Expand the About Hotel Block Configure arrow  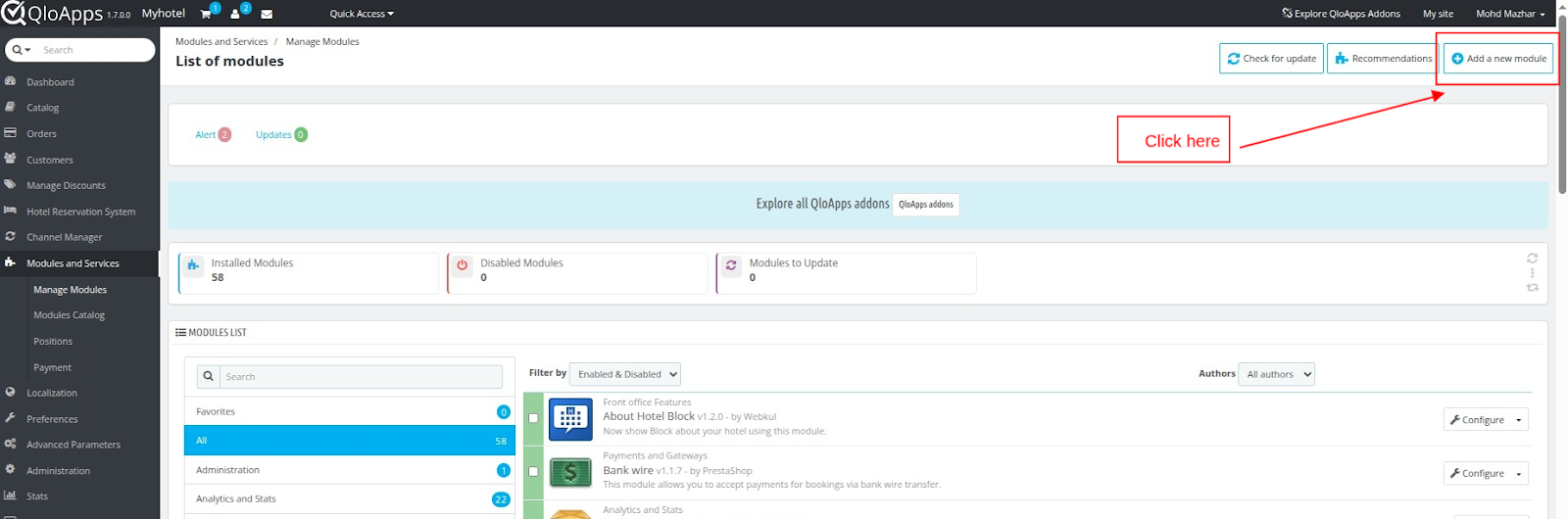[1519, 420]
